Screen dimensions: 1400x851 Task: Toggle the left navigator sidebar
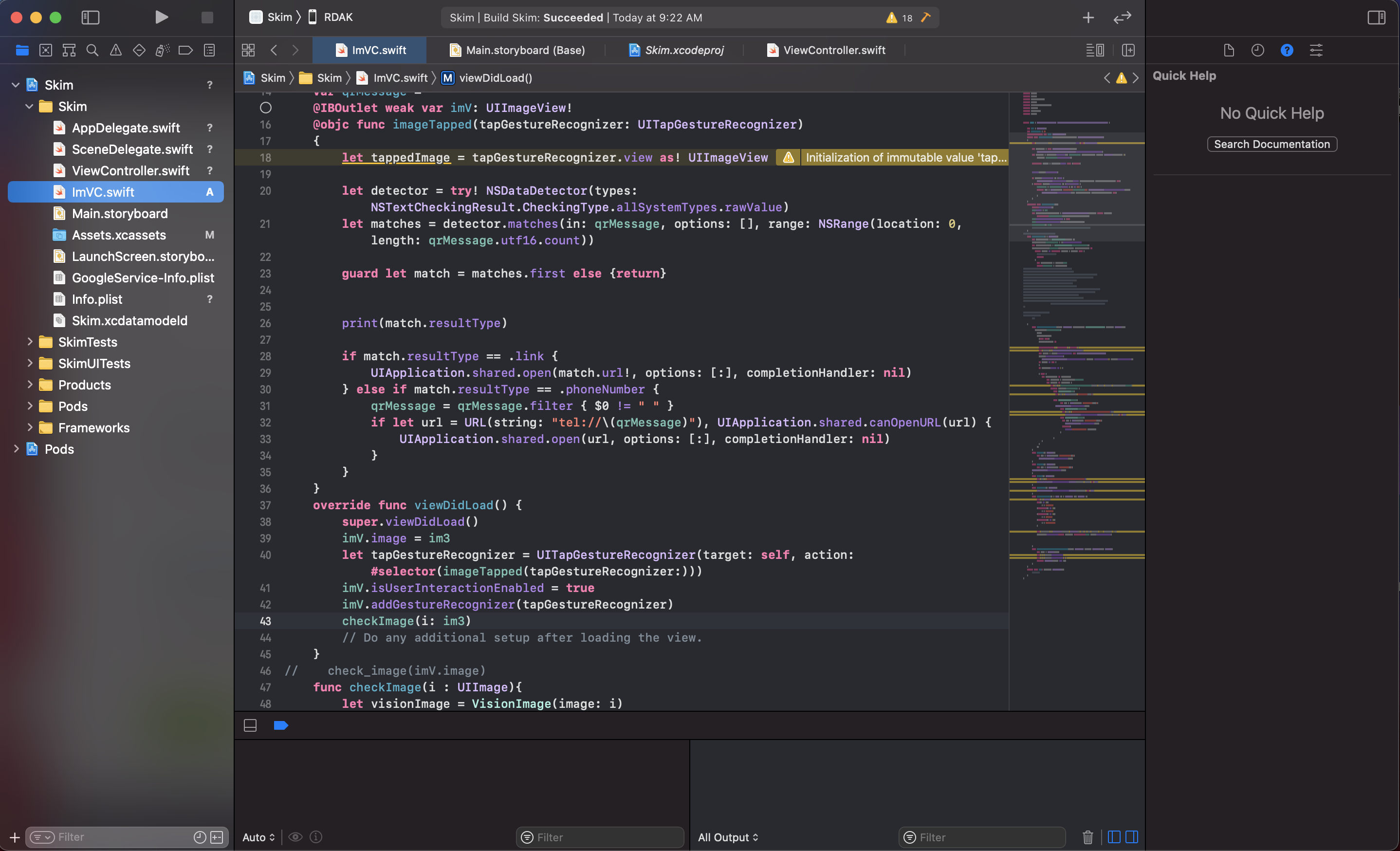tap(91, 17)
